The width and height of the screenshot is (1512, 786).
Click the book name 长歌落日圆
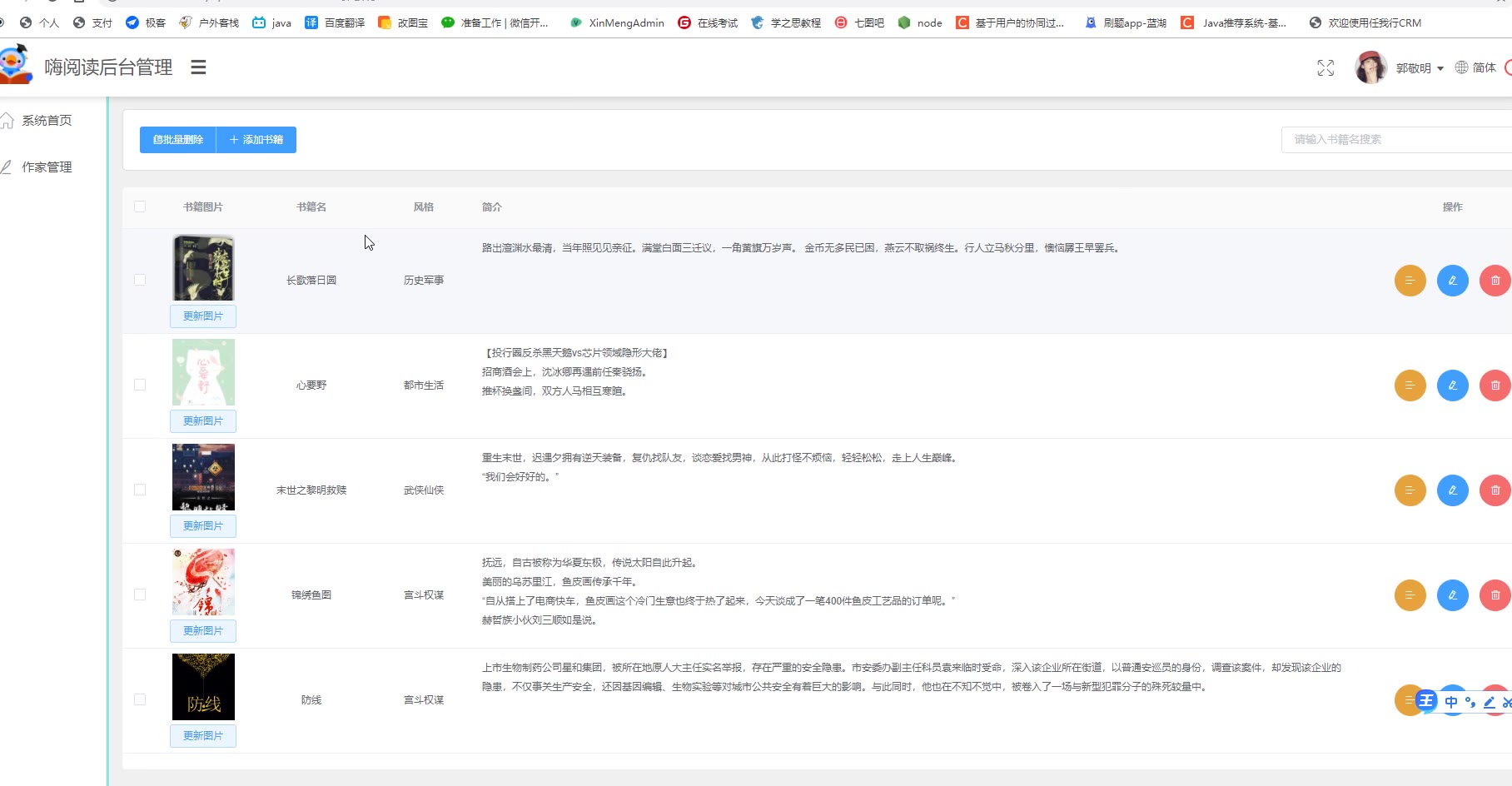(311, 281)
